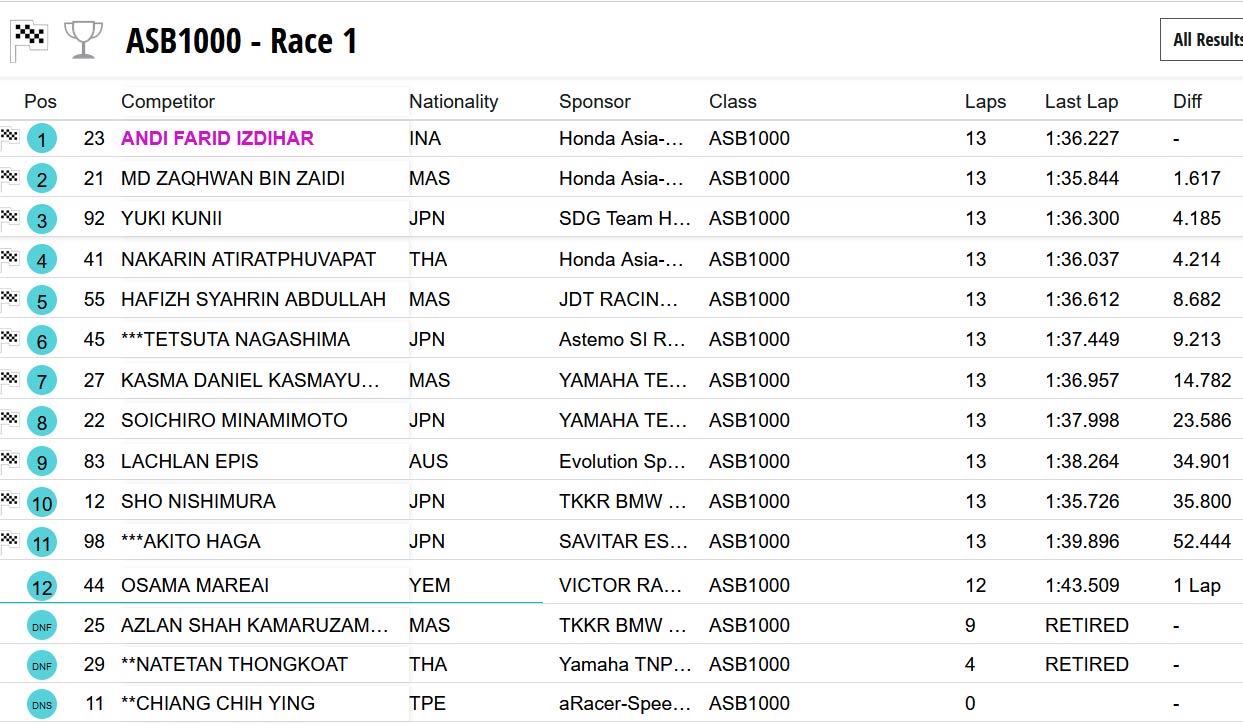Image resolution: width=1243 pixels, height=725 pixels.
Task: Click the trophy icon beside race title
Action: pyautogui.click(x=83, y=40)
